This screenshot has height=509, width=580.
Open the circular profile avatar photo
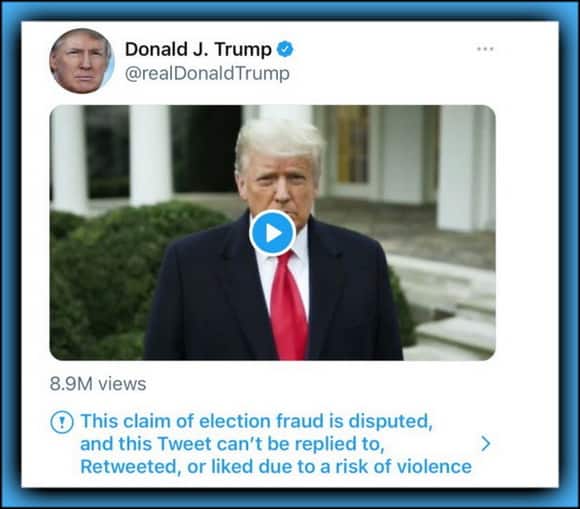(x=82, y=61)
